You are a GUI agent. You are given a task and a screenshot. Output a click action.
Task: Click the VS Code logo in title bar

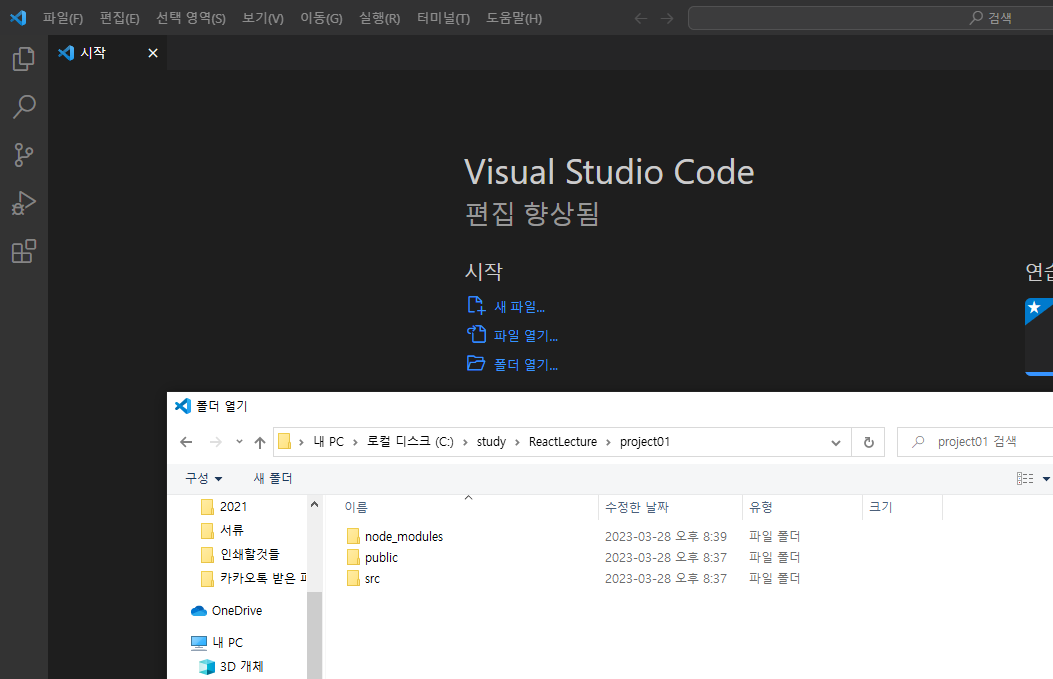point(18,17)
